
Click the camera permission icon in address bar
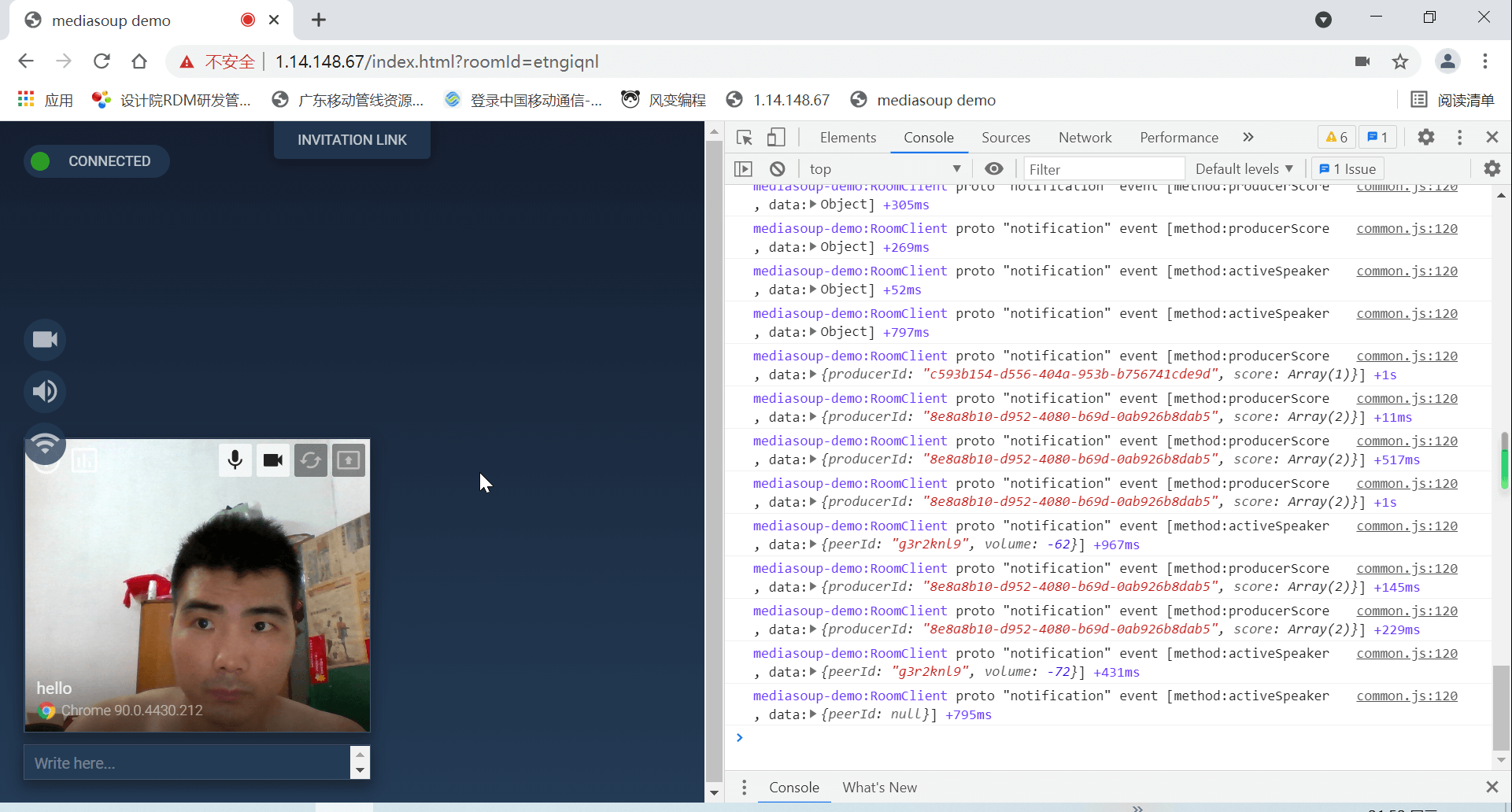click(x=1362, y=61)
